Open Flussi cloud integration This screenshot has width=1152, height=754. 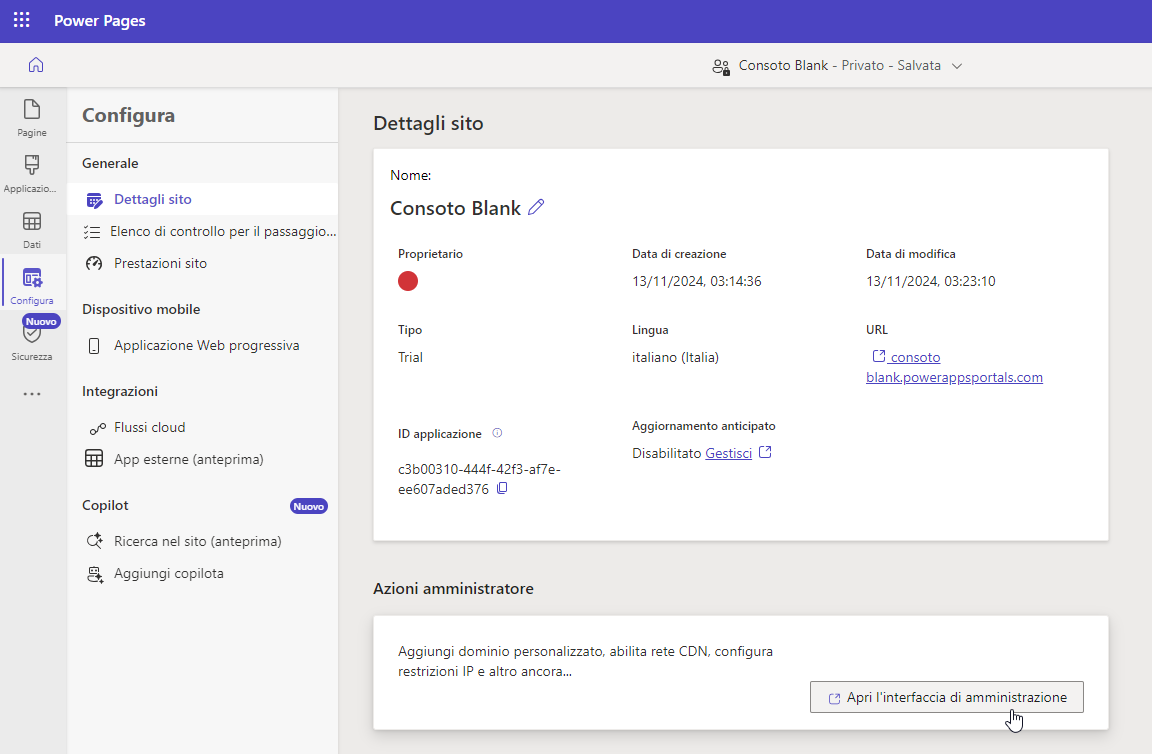202,428
